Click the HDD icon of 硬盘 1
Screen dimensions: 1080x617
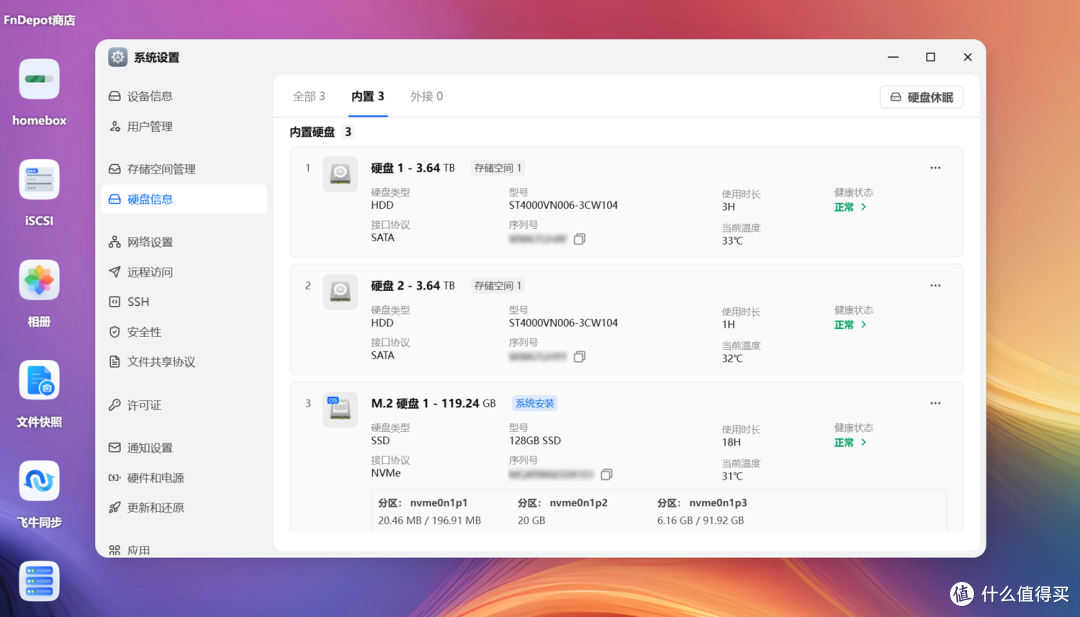pos(340,174)
